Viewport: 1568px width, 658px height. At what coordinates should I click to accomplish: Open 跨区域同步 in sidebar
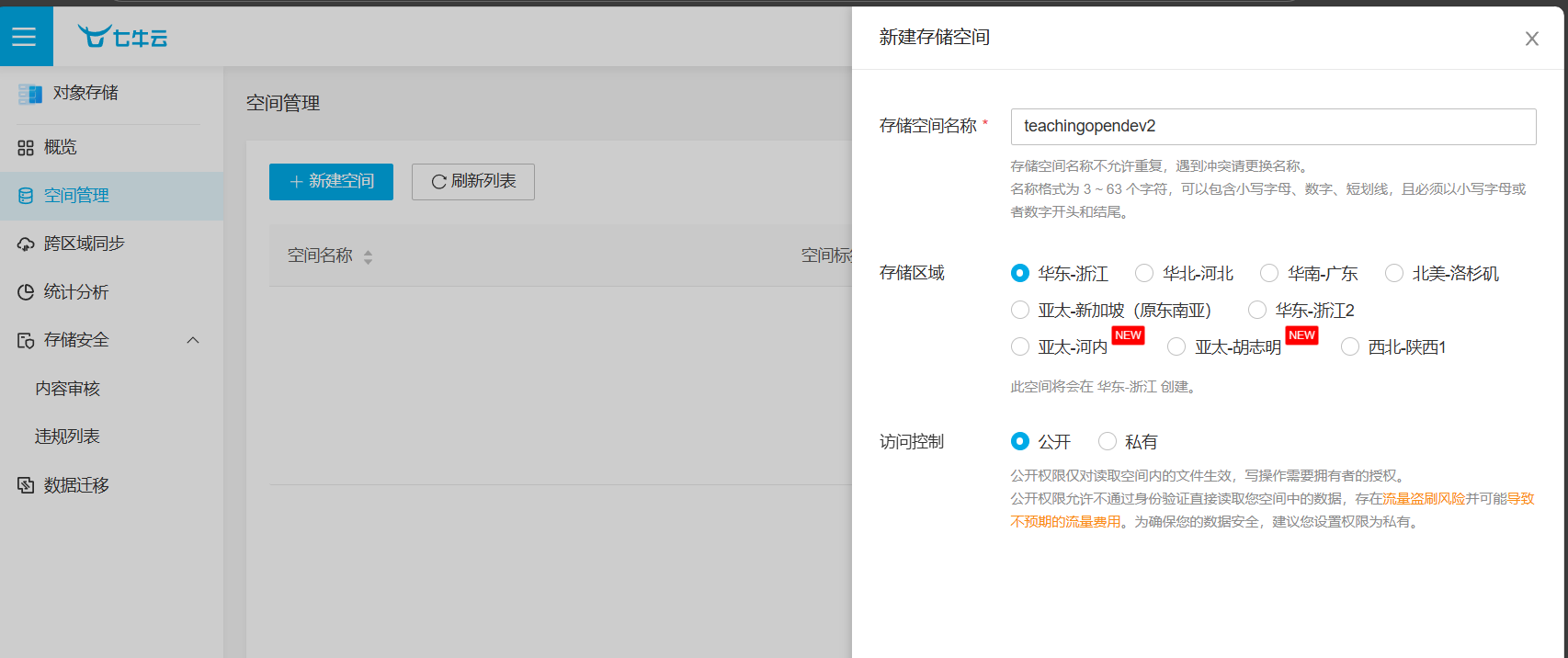tap(84, 244)
